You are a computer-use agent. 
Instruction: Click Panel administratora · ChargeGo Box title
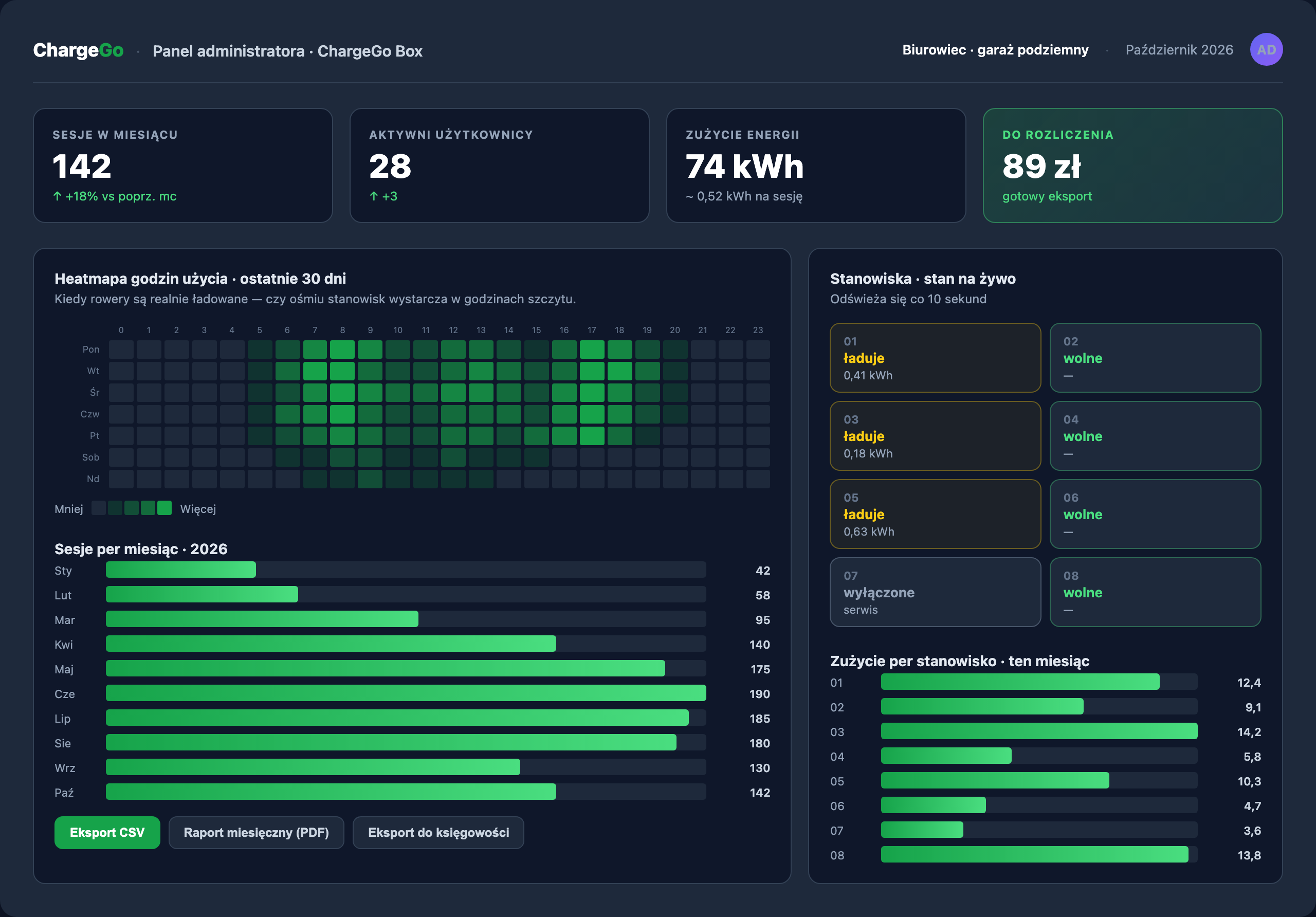pos(287,51)
